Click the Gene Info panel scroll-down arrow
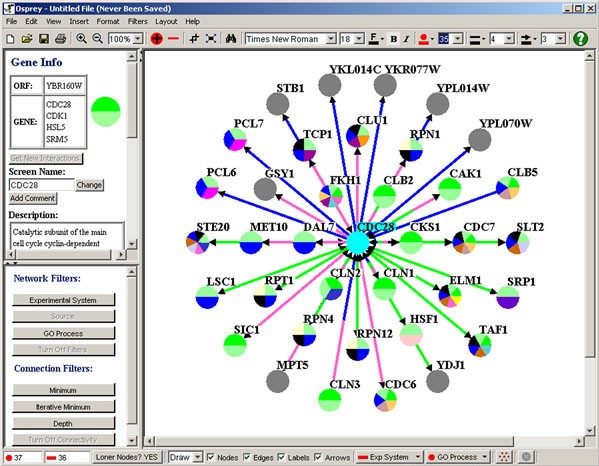 click(131, 243)
